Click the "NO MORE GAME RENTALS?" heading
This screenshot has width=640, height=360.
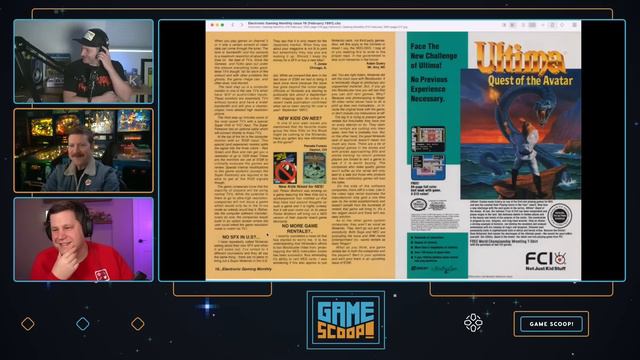click(x=300, y=228)
